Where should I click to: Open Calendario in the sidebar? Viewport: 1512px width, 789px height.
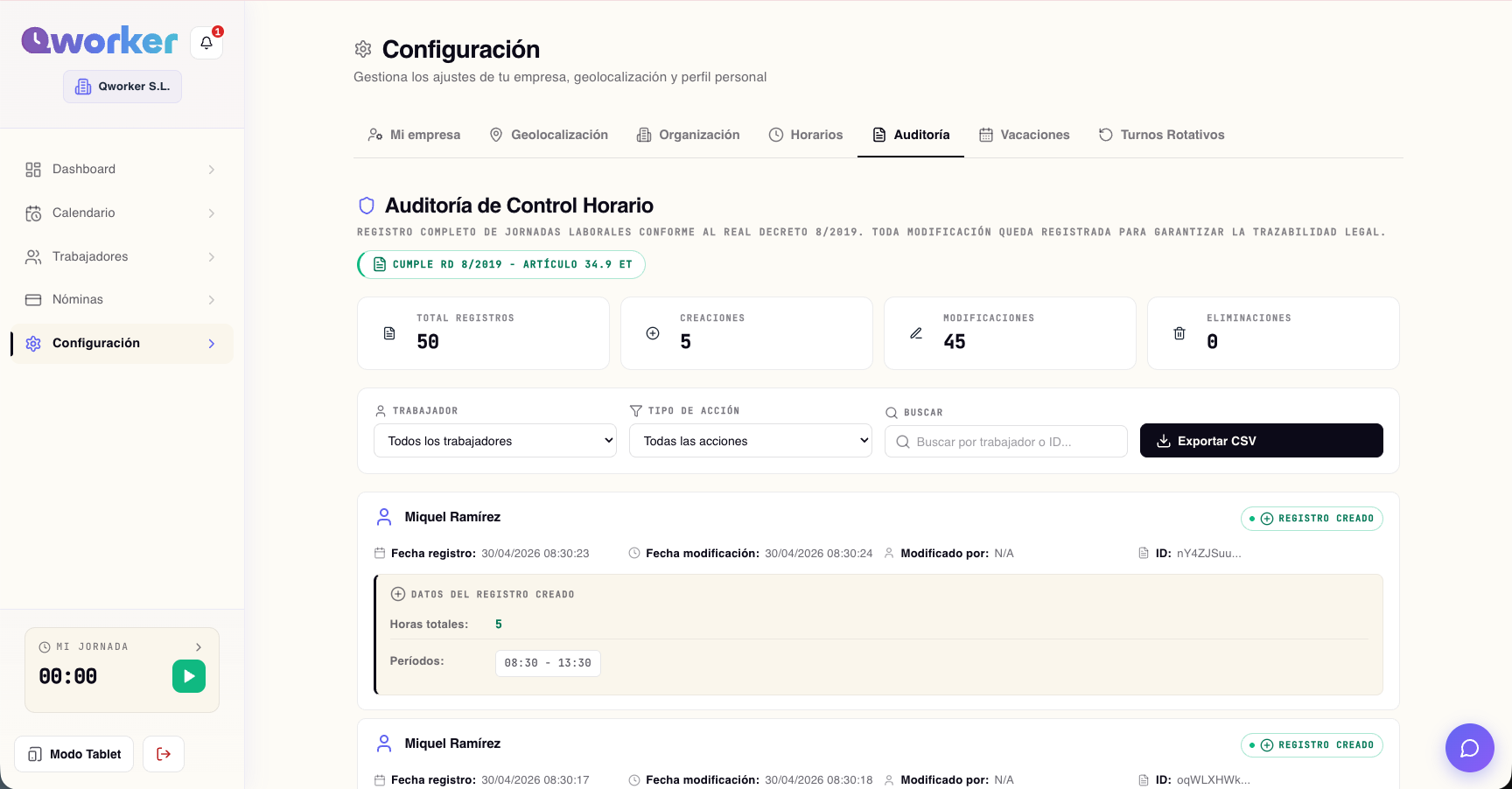tap(121, 213)
